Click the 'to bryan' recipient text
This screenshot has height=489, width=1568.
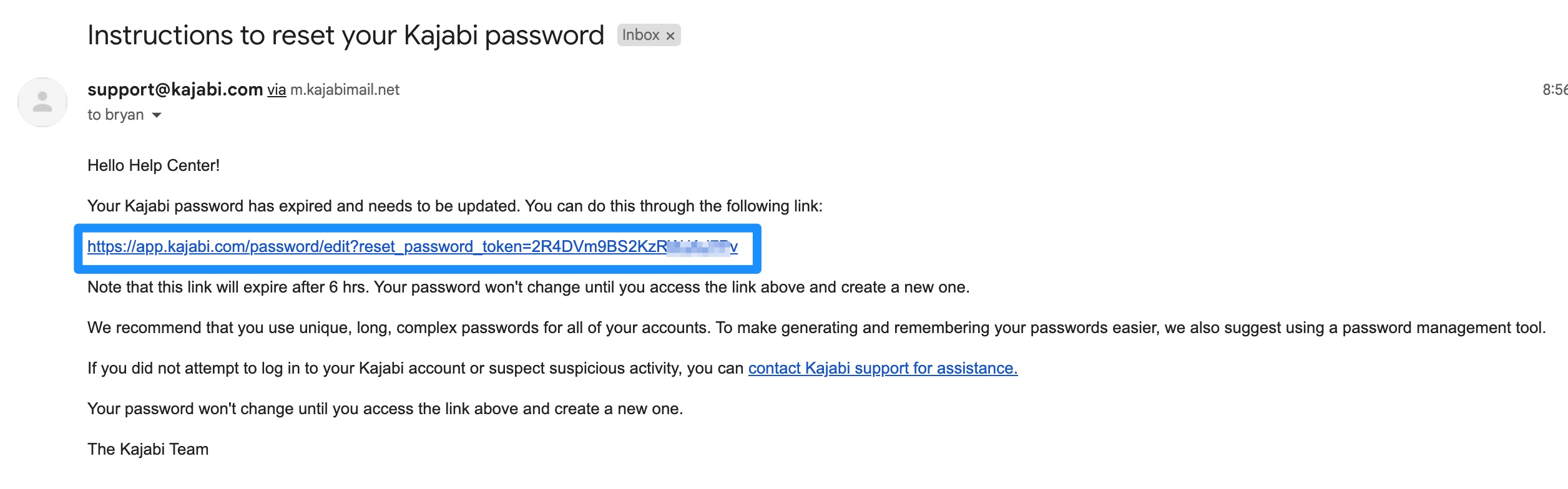[115, 115]
